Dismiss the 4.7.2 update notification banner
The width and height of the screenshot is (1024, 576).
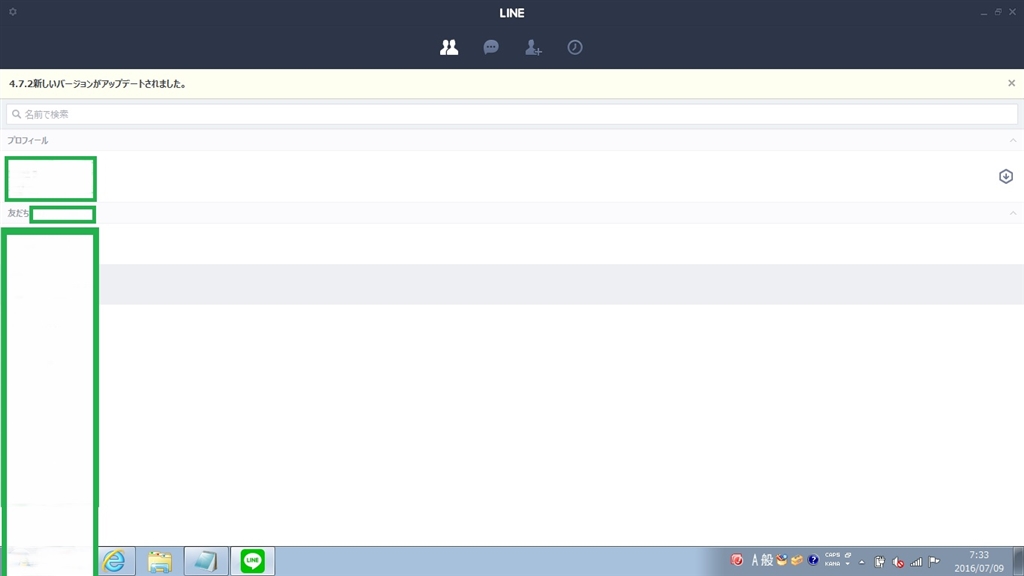tap(1012, 84)
